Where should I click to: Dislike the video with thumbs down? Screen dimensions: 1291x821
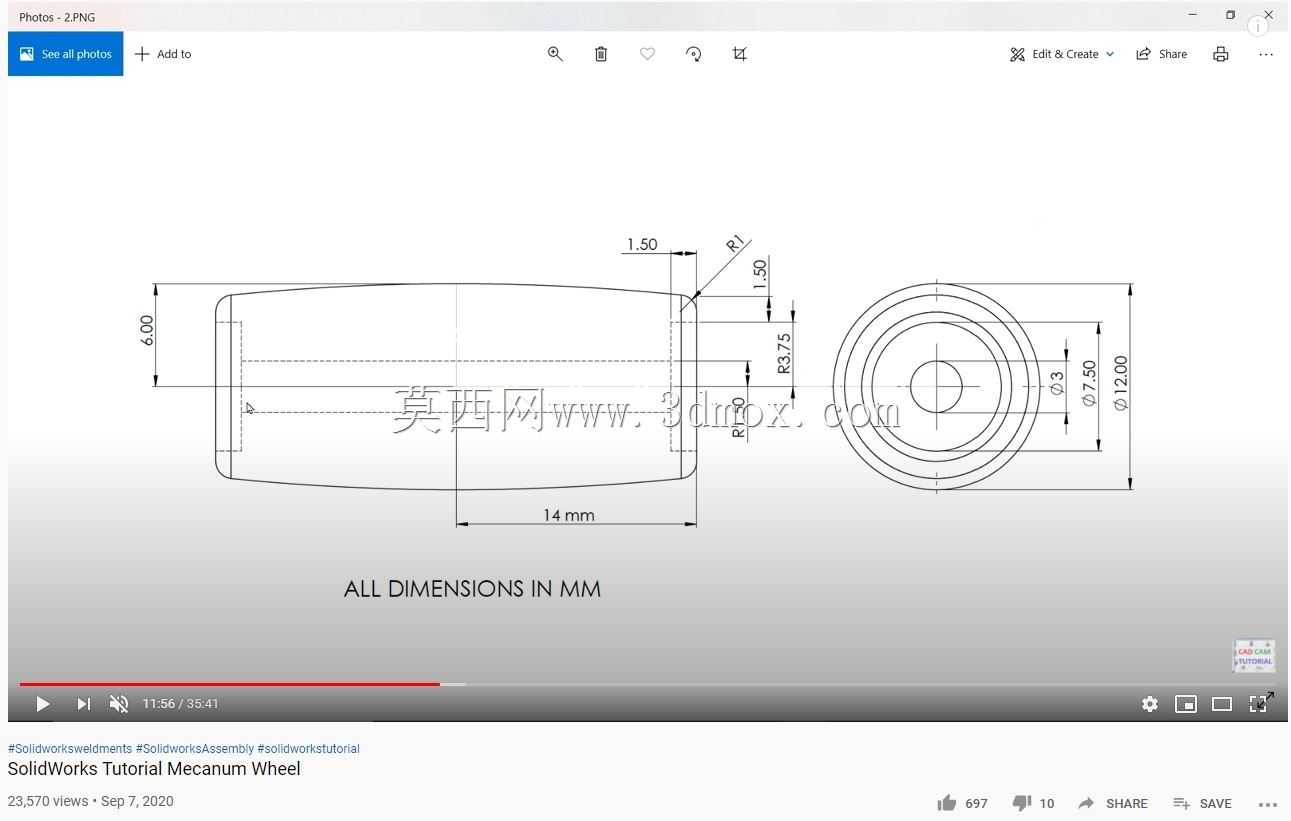pyautogui.click(x=1021, y=803)
